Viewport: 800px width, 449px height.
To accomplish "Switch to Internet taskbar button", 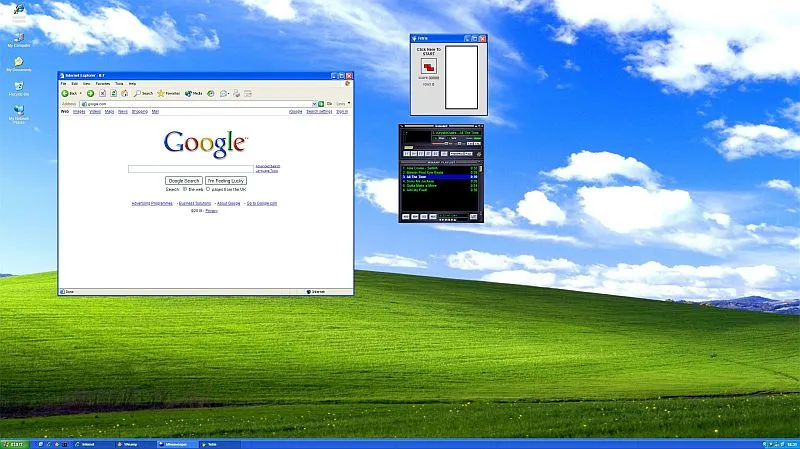I will tap(93, 444).
